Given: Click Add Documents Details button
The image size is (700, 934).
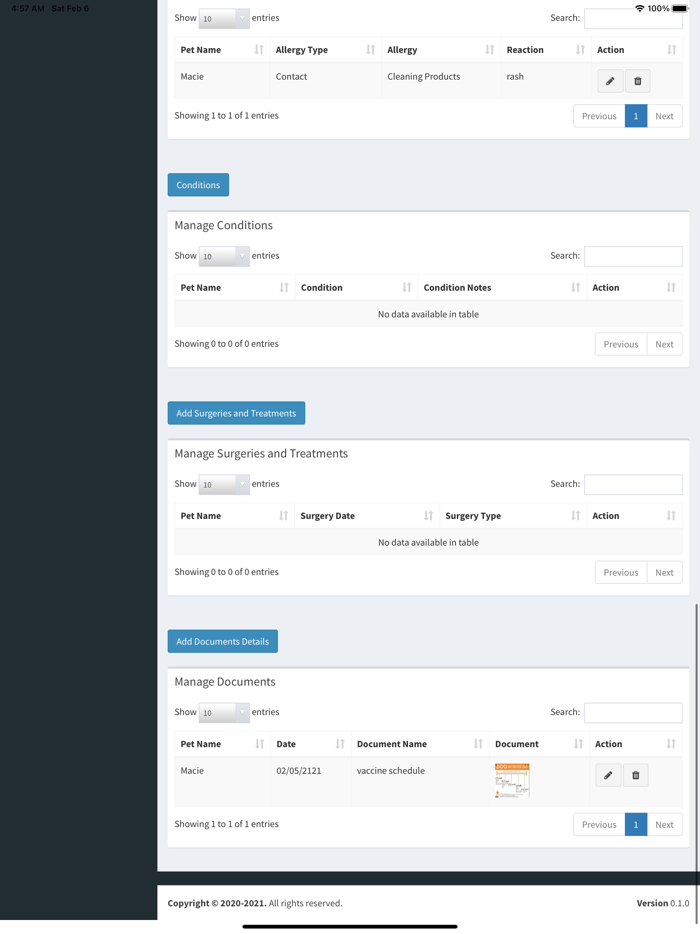Looking at the screenshot, I should 222,641.
